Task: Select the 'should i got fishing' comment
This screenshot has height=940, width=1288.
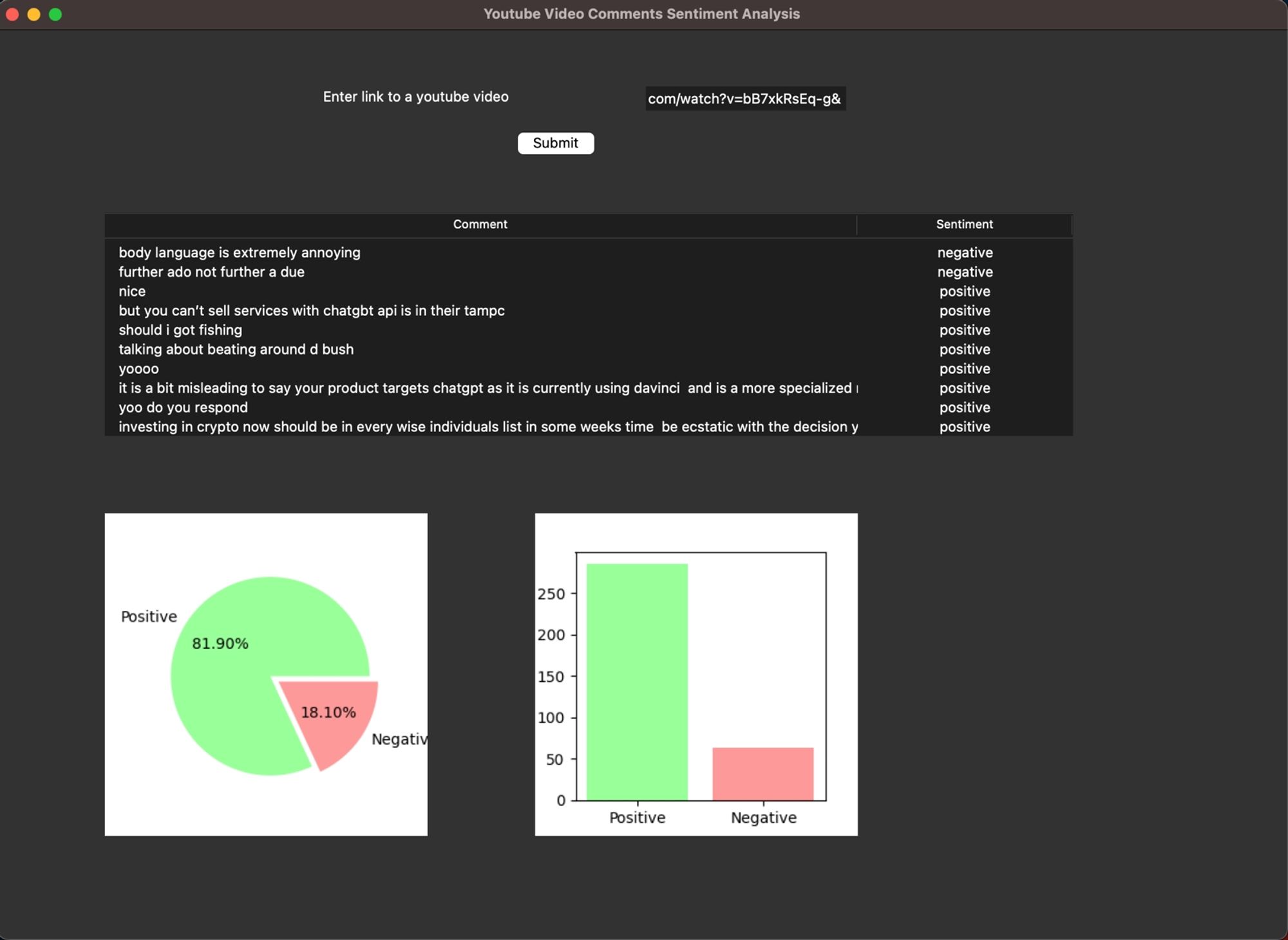Action: coord(180,330)
